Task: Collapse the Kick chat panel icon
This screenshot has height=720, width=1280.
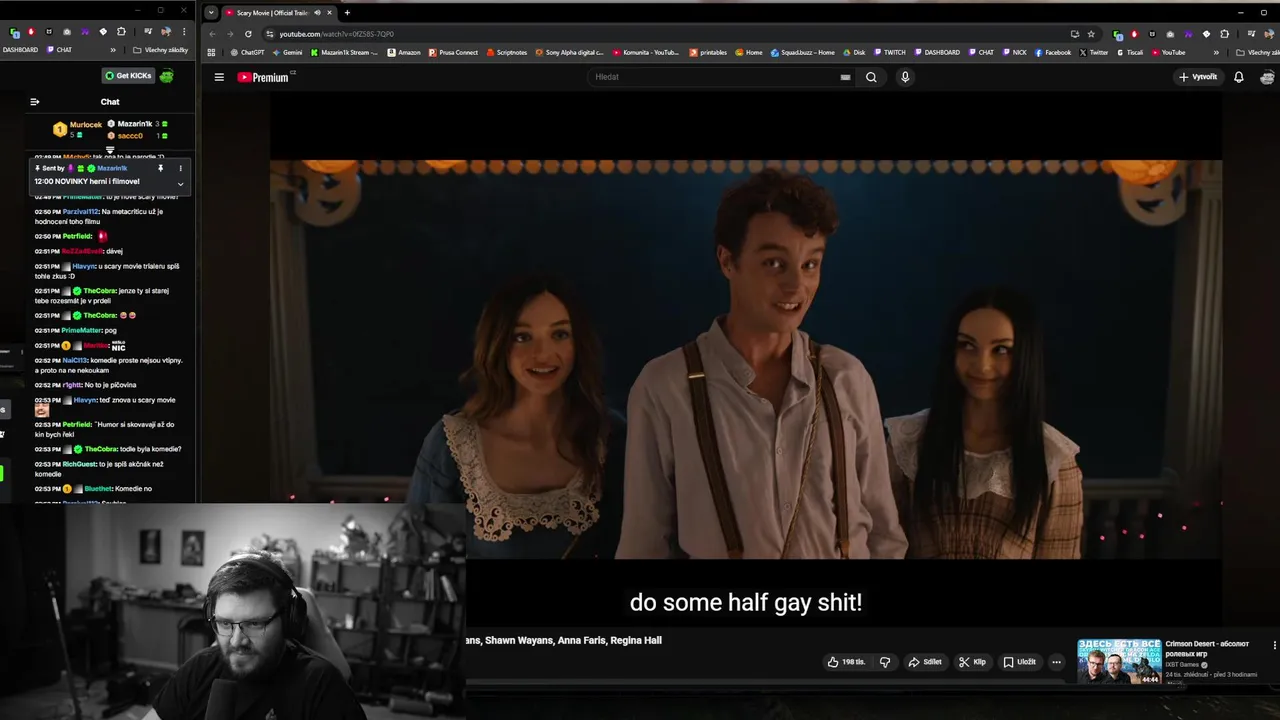Action: coord(34,101)
